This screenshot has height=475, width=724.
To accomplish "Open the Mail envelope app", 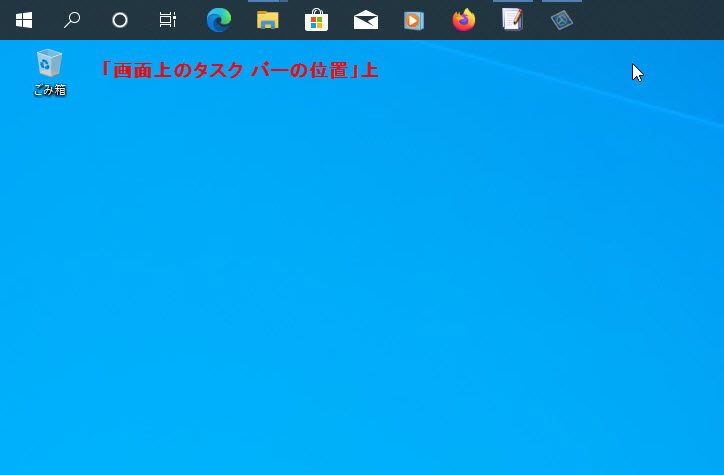I will (x=365, y=20).
